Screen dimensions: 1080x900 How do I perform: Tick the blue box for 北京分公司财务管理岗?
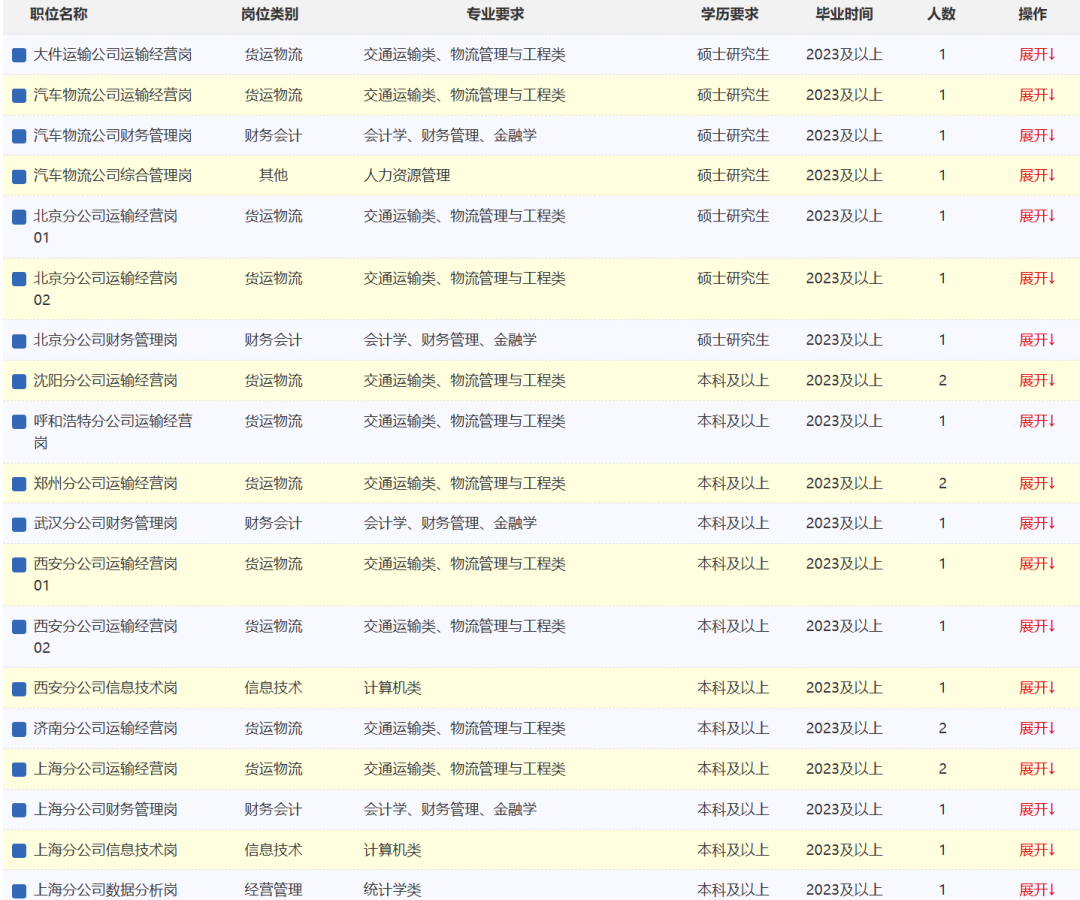[x=19, y=341]
